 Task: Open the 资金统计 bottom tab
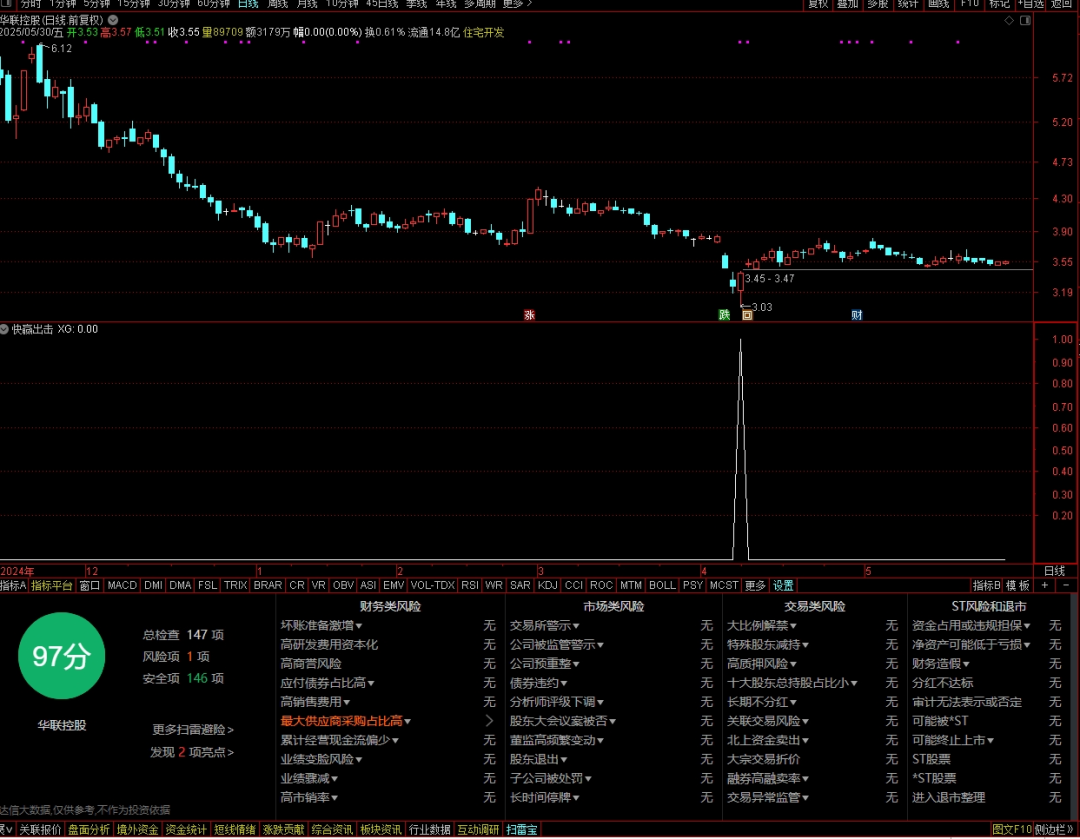tap(186, 829)
